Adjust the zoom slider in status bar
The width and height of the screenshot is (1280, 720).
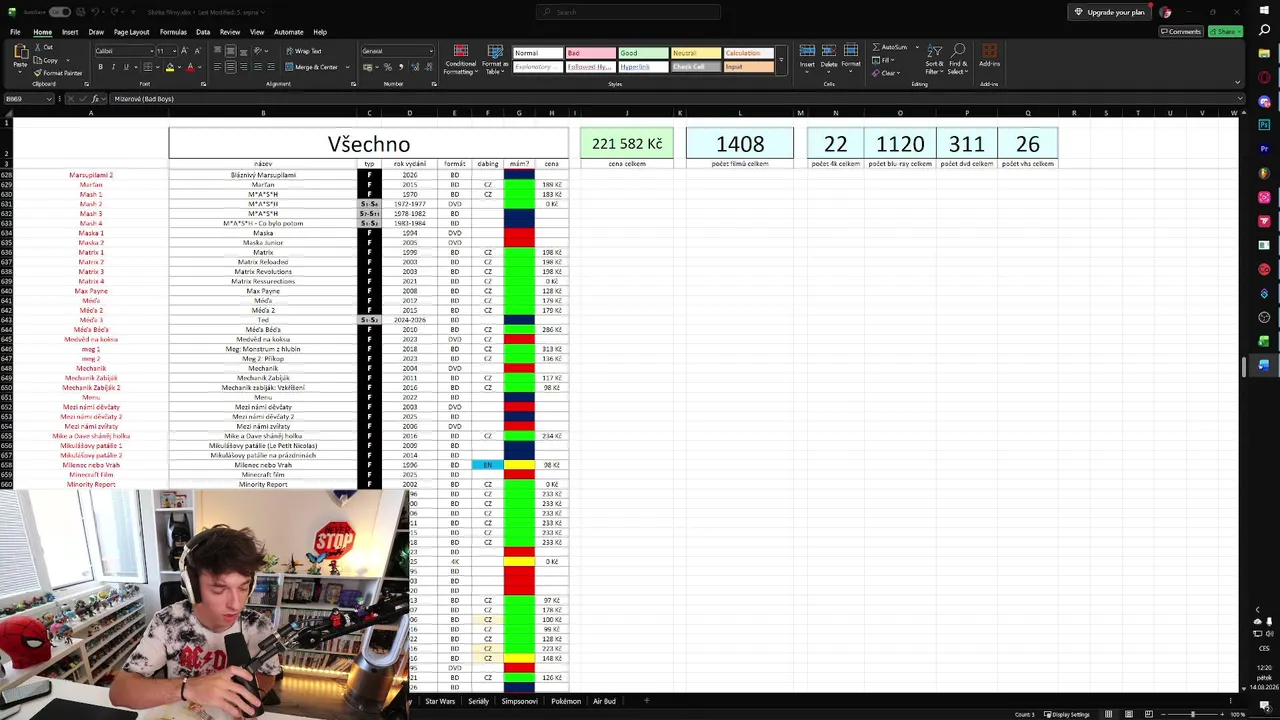click(1192, 714)
